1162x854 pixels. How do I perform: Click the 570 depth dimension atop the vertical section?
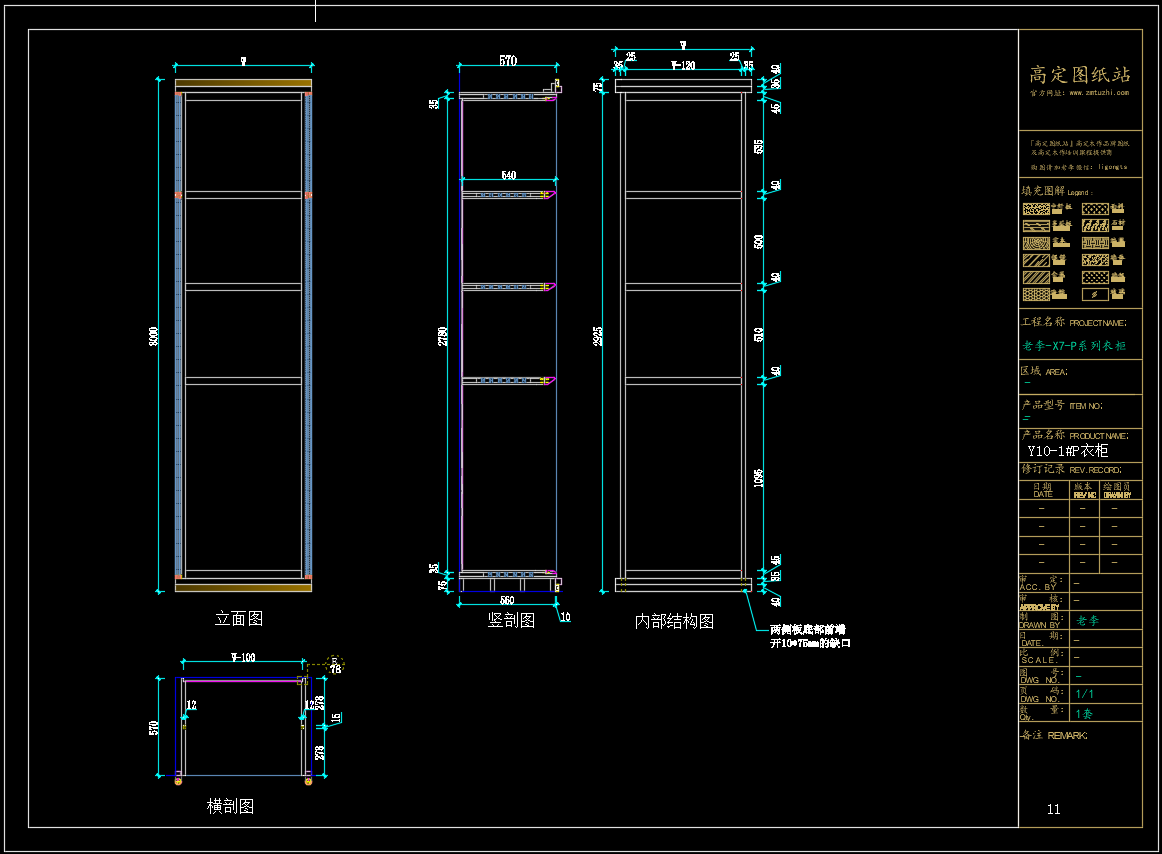click(x=508, y=61)
